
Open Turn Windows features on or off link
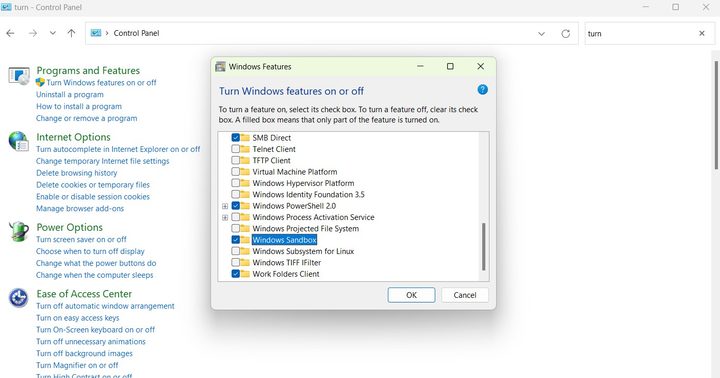tap(101, 83)
